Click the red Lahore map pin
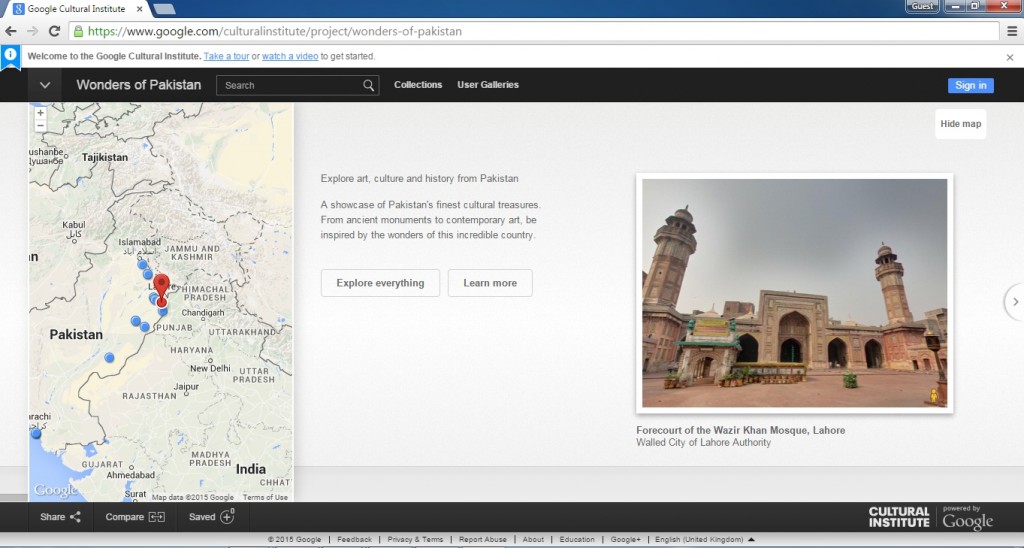The width and height of the screenshot is (1024, 548). coord(161,290)
